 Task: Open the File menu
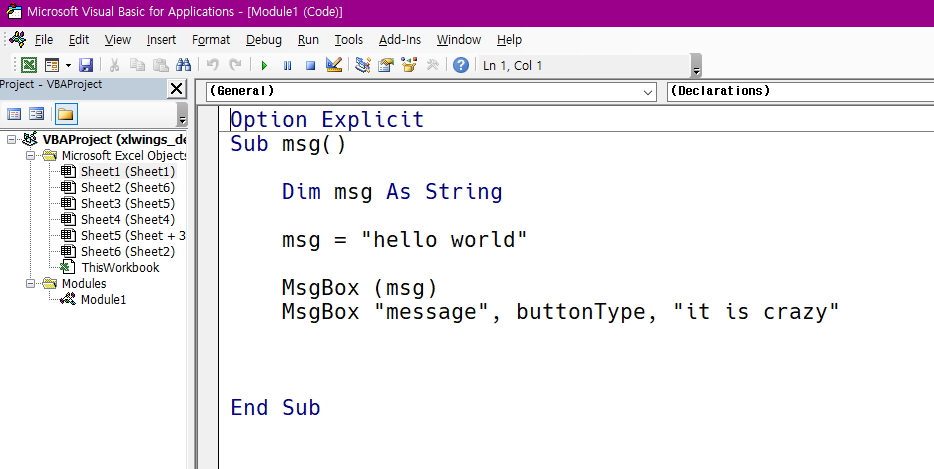[x=44, y=40]
